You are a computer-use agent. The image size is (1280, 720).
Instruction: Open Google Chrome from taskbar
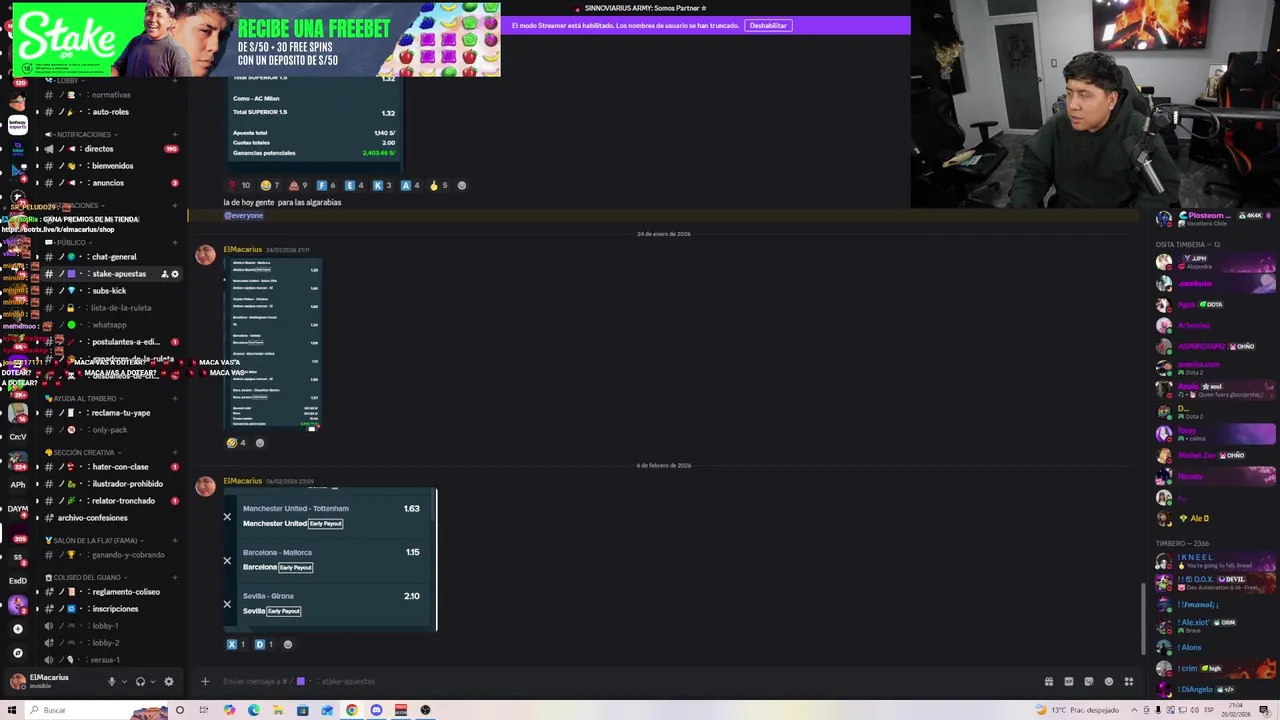click(x=352, y=710)
